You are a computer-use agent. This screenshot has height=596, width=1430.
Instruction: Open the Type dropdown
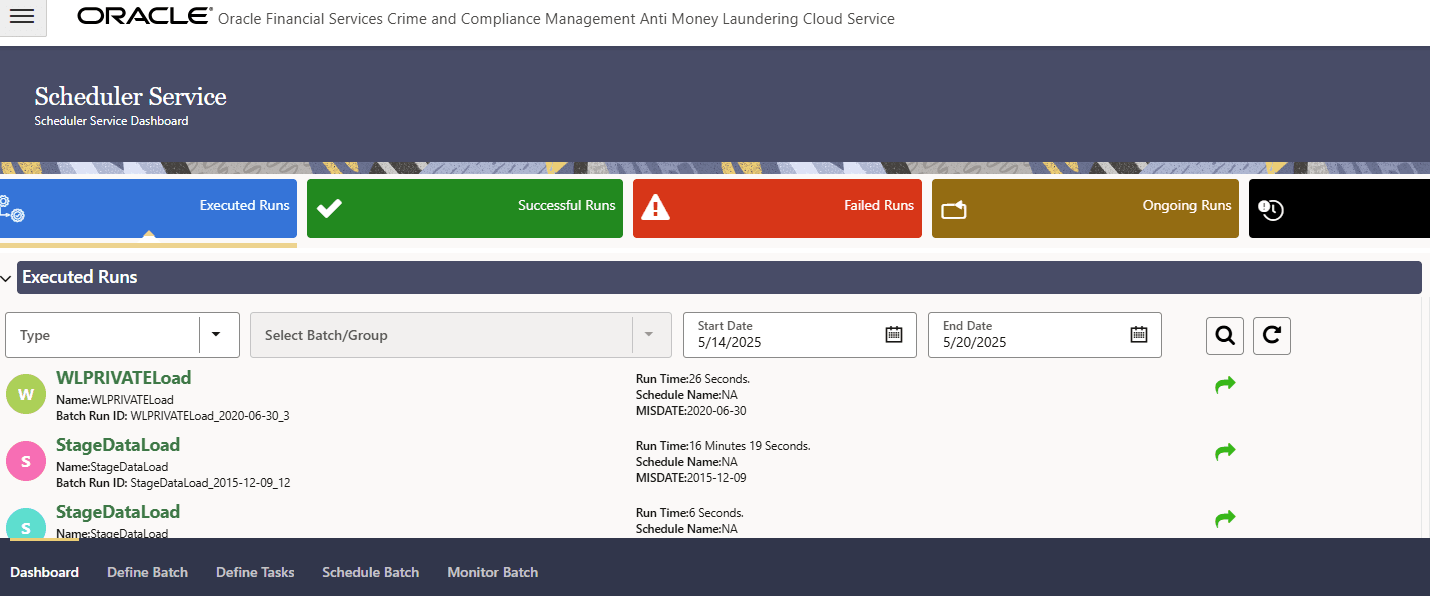tap(217, 335)
